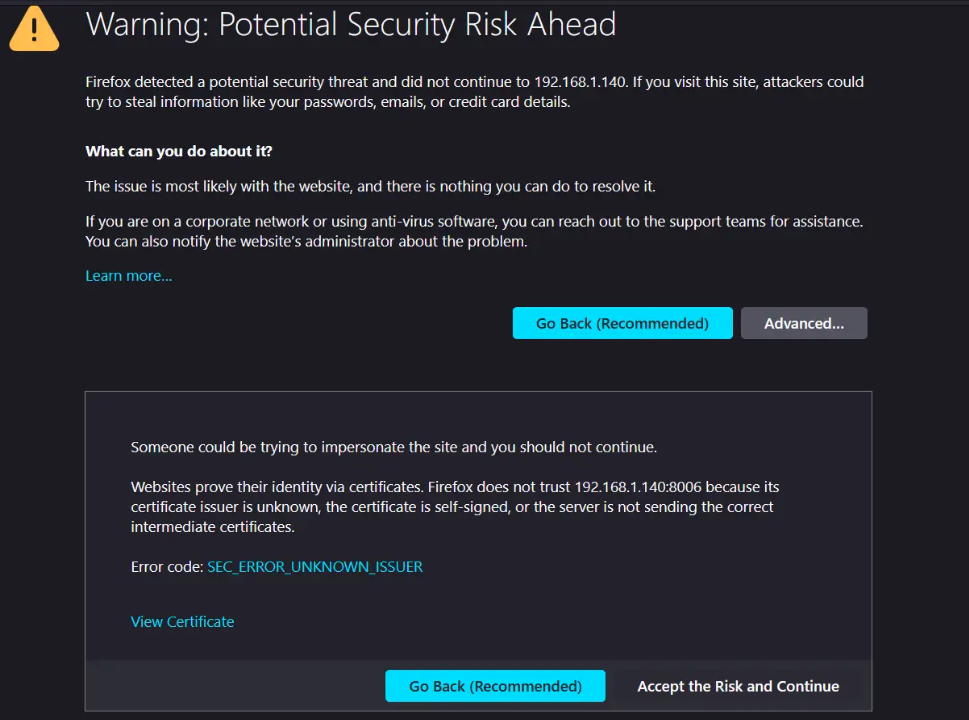Open the View Certificate link

(x=182, y=622)
